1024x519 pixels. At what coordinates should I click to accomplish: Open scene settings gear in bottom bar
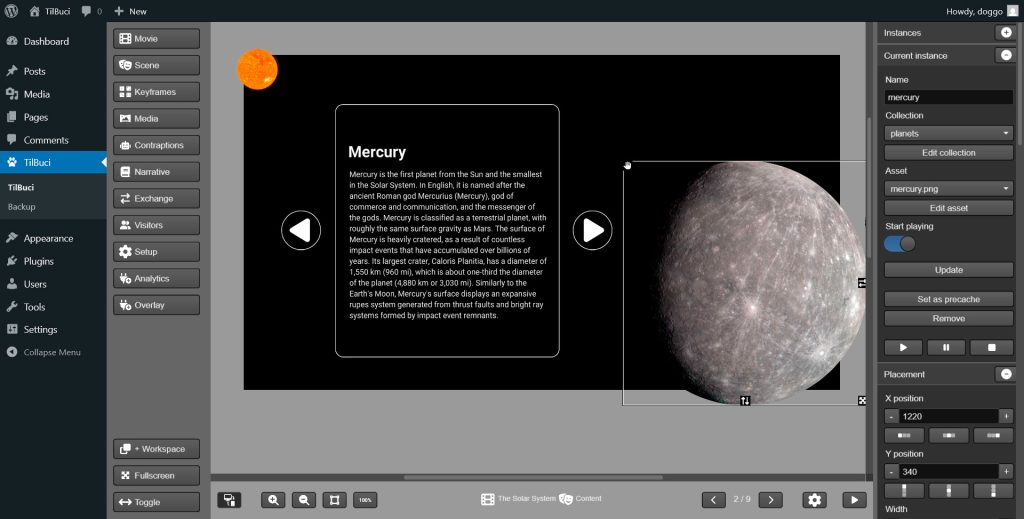click(814, 500)
